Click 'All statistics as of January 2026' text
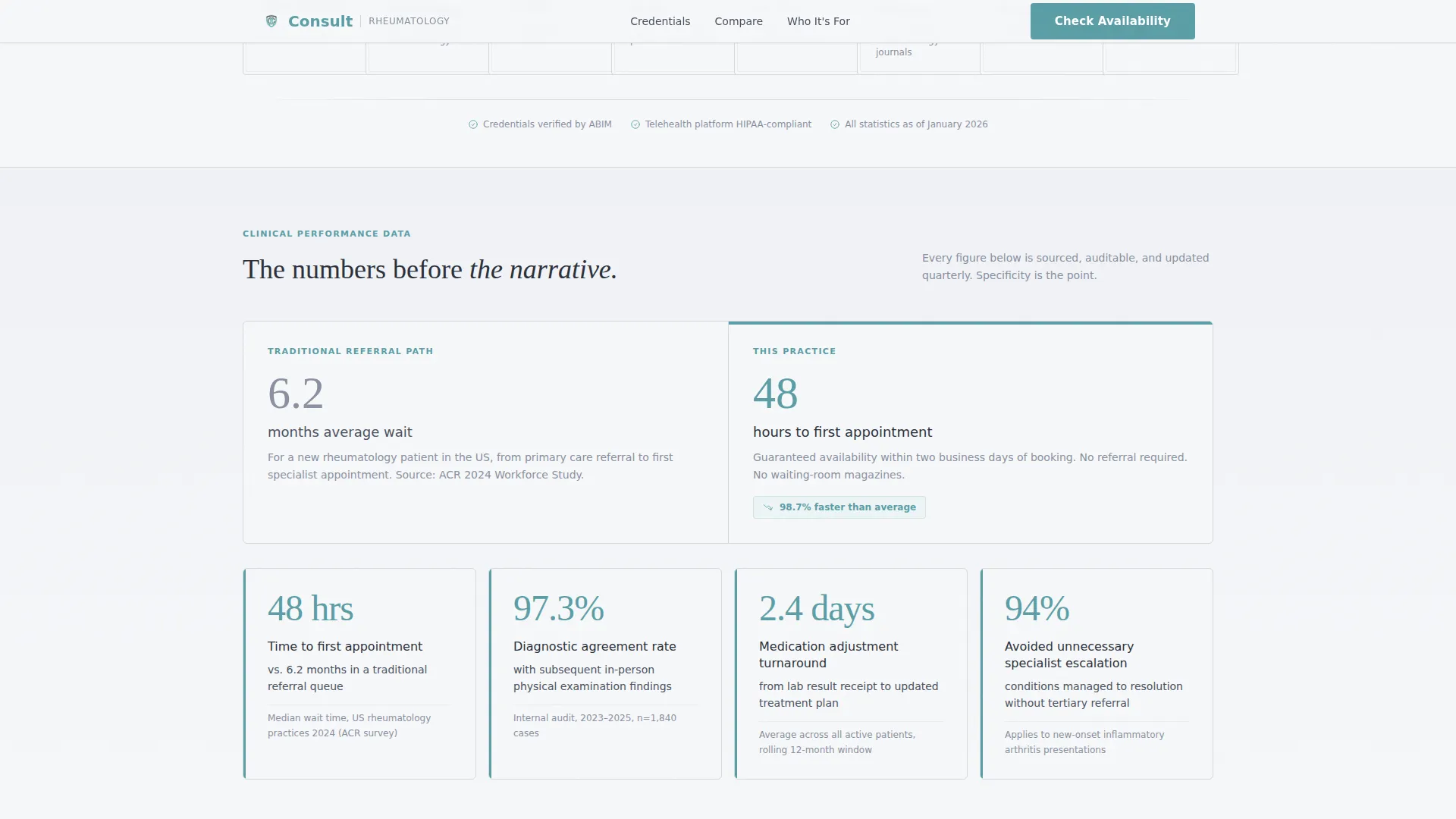Viewport: 1456px width, 819px height. click(916, 124)
